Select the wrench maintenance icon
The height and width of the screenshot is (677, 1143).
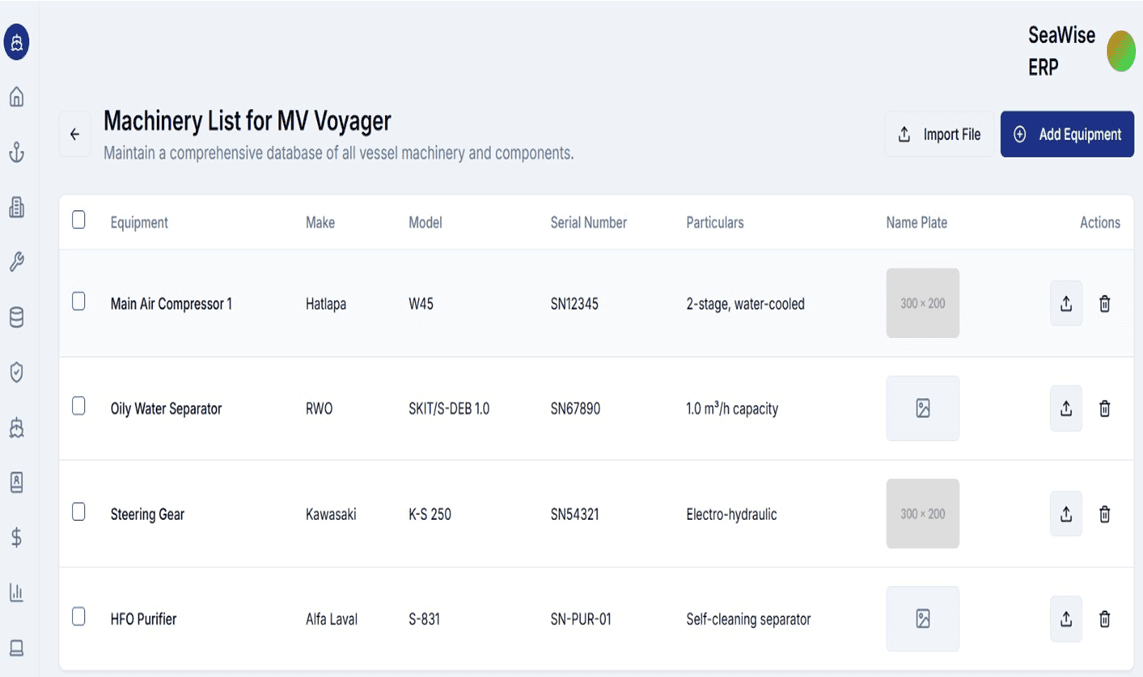16,263
